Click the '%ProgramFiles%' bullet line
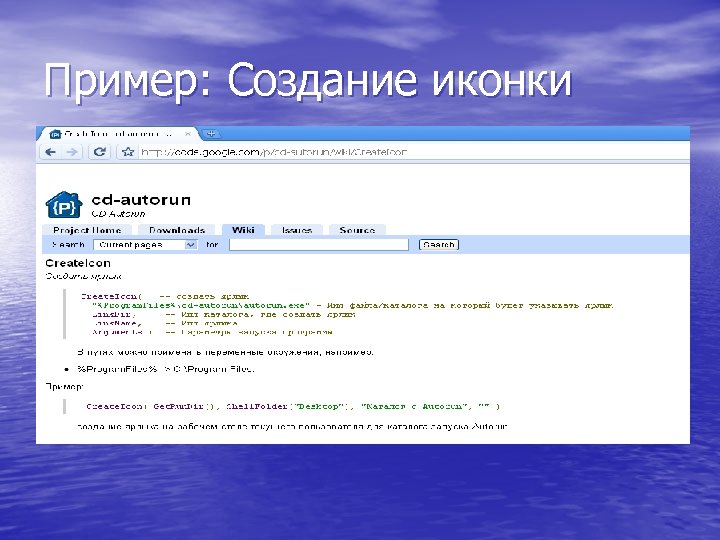Screen dimensions: 720x540 (166, 369)
